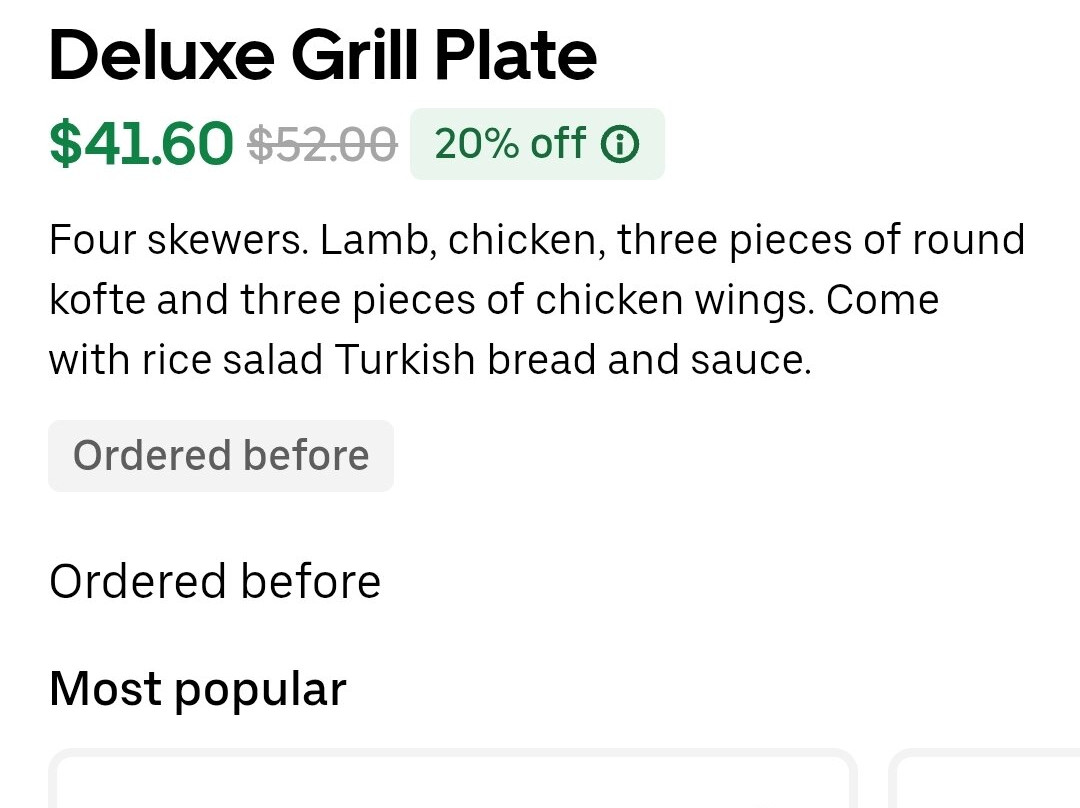This screenshot has height=808, width=1080.
Task: Select the Deluxe Grill Plate title
Action: 322,55
